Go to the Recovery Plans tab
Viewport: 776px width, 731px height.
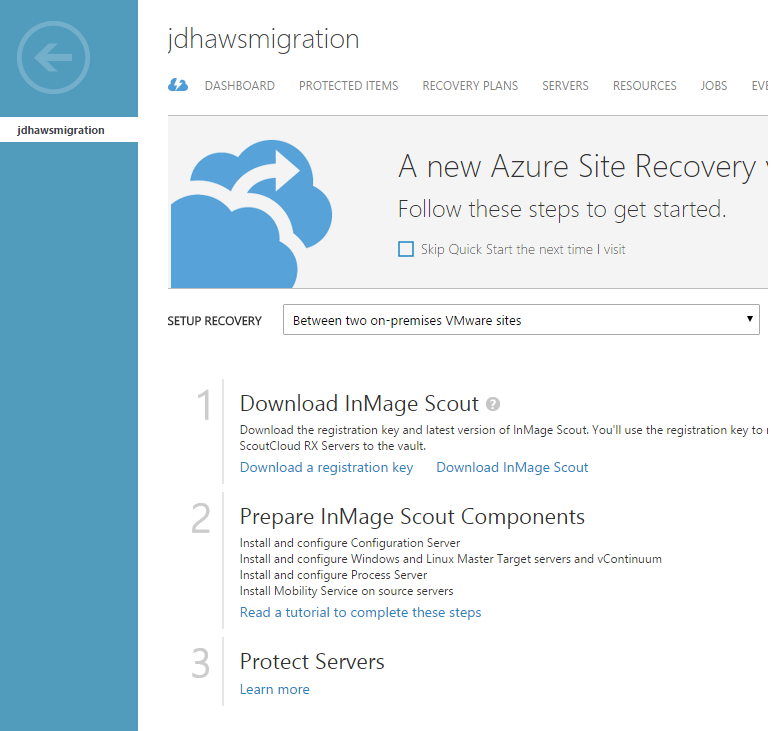coord(470,86)
